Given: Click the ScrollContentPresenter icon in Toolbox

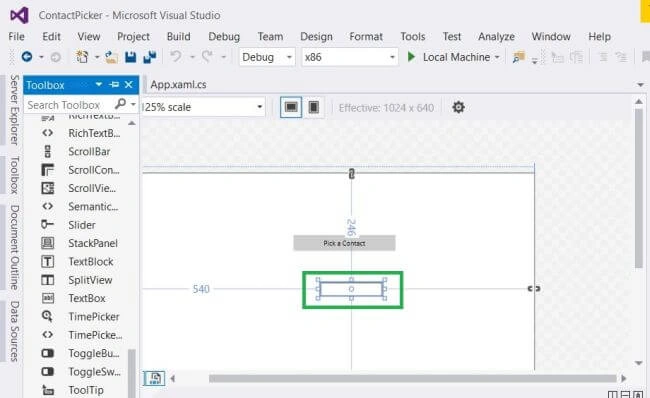Looking at the screenshot, I should [x=48, y=170].
